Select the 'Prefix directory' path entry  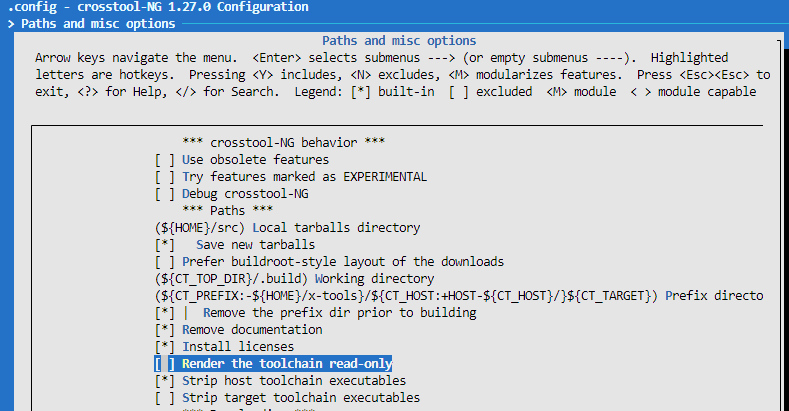(x=459, y=296)
